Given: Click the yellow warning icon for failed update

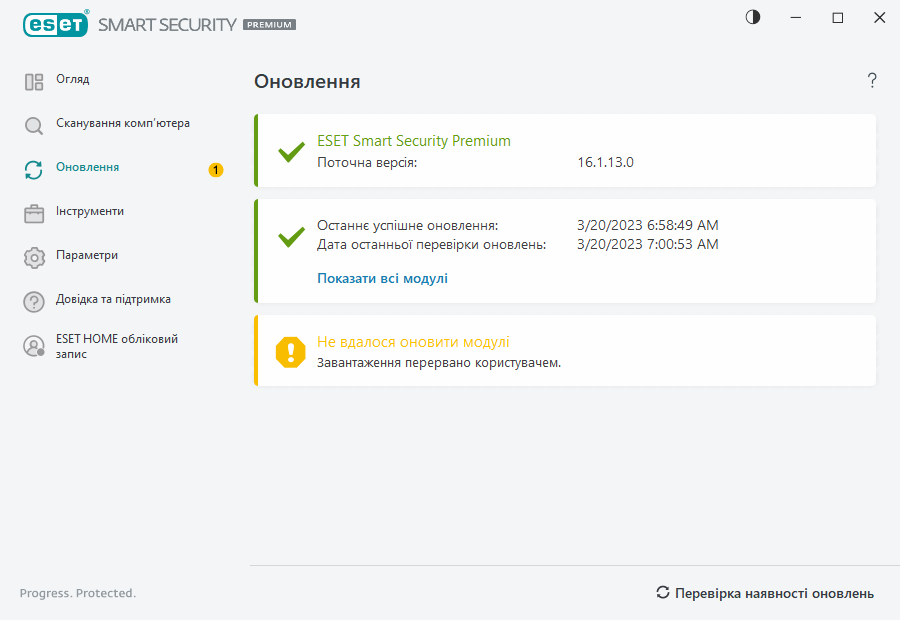Looking at the screenshot, I should [x=291, y=351].
